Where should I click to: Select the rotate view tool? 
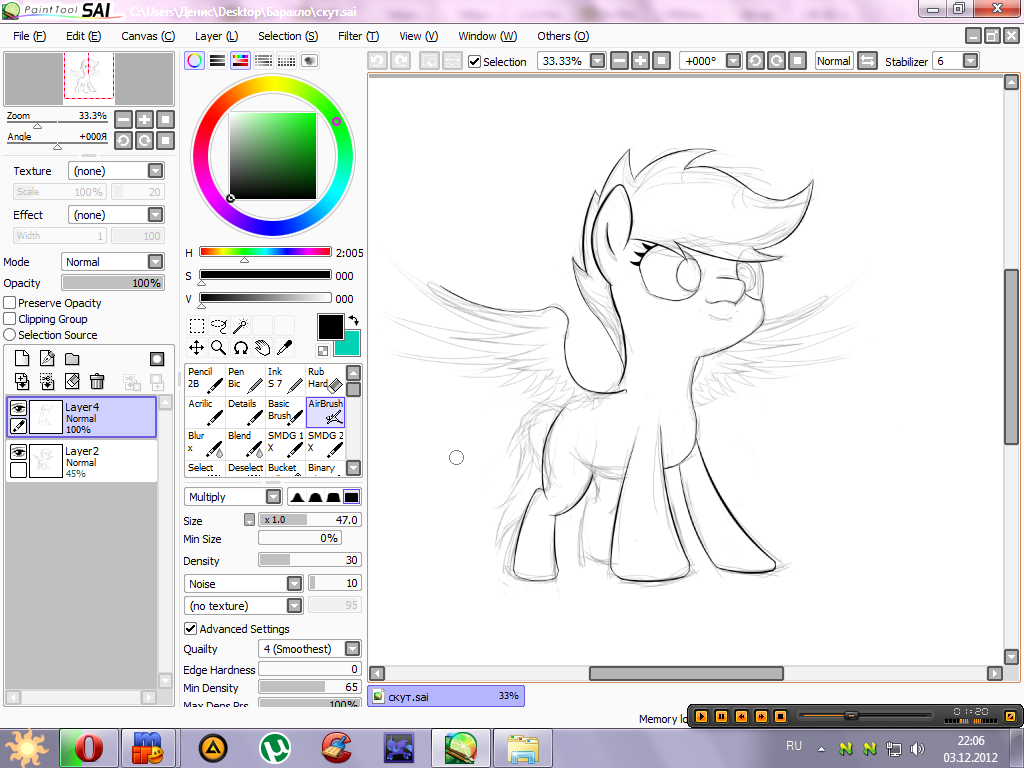[x=241, y=347]
